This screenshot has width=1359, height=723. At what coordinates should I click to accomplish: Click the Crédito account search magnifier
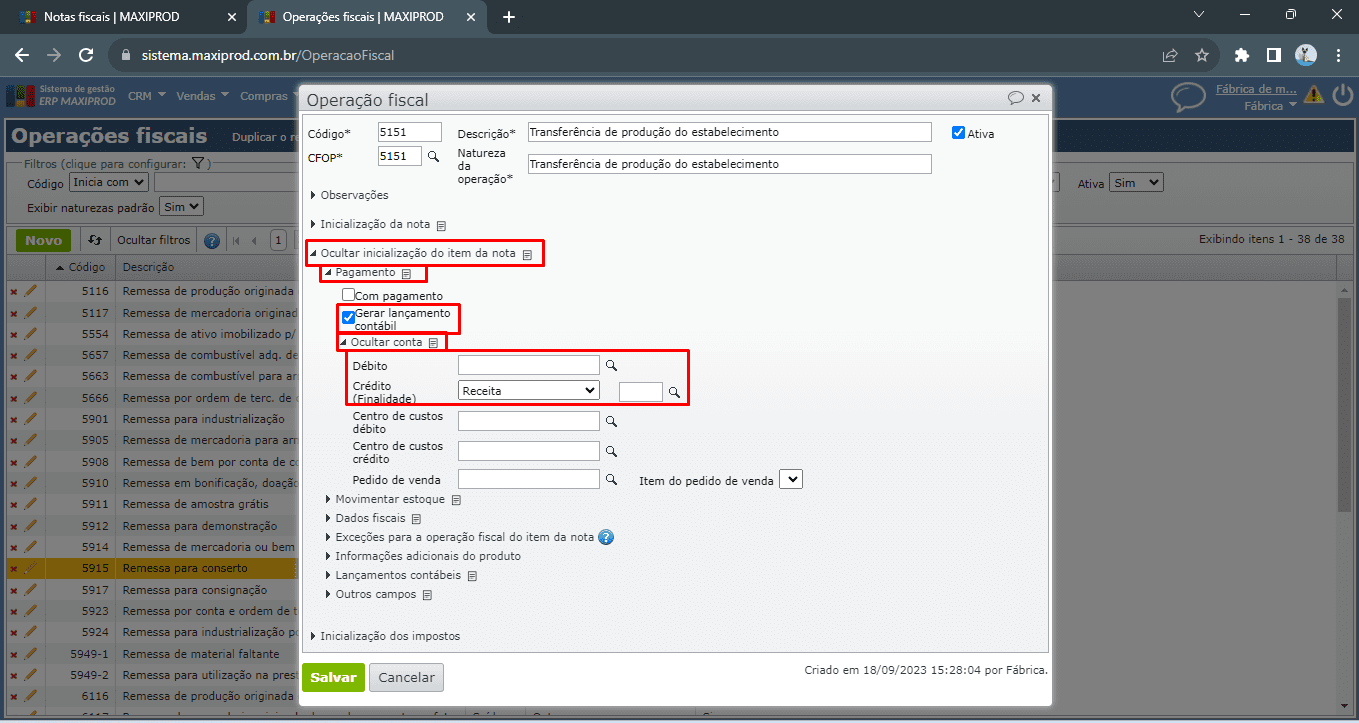(675, 392)
